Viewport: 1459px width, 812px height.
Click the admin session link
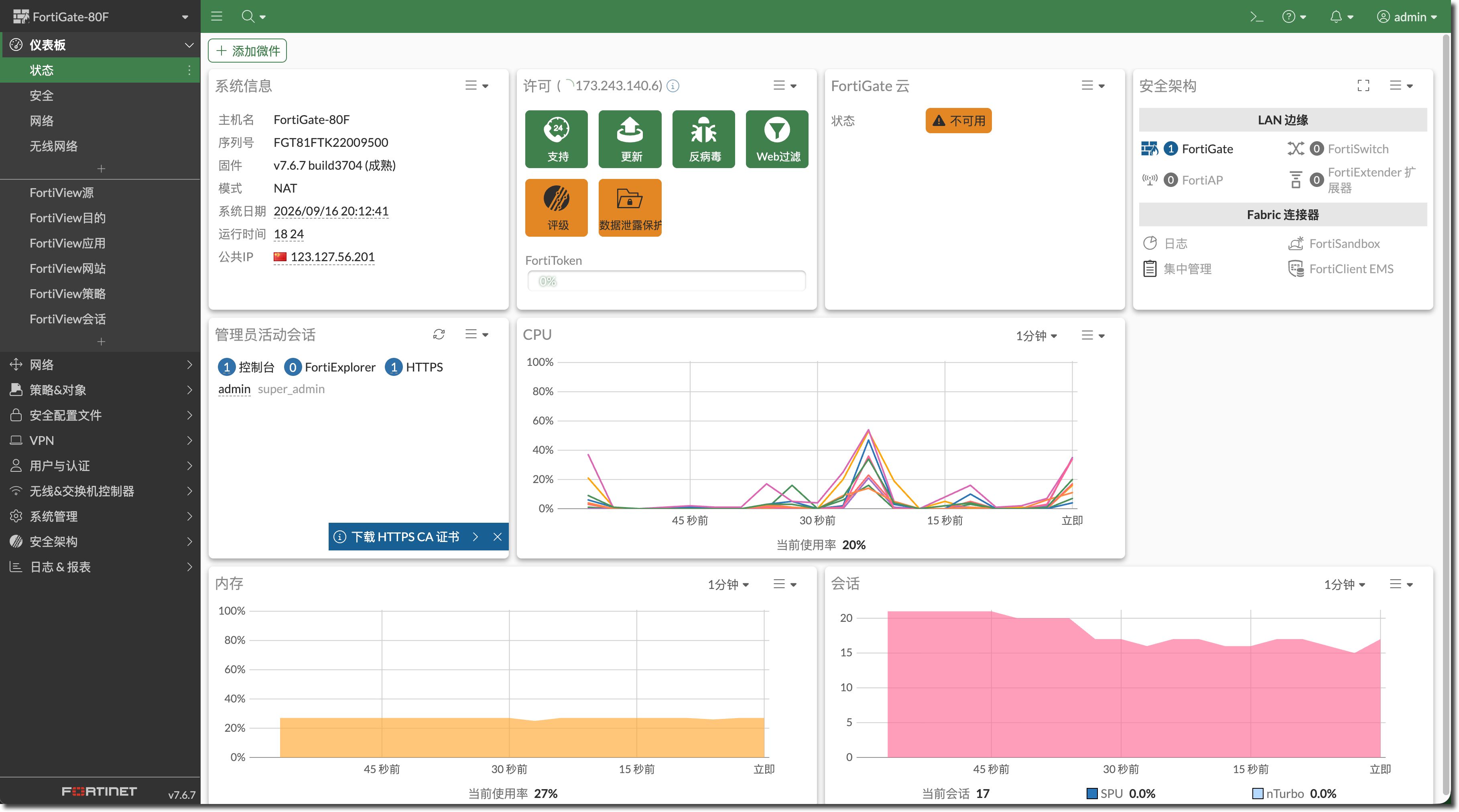pyautogui.click(x=234, y=389)
